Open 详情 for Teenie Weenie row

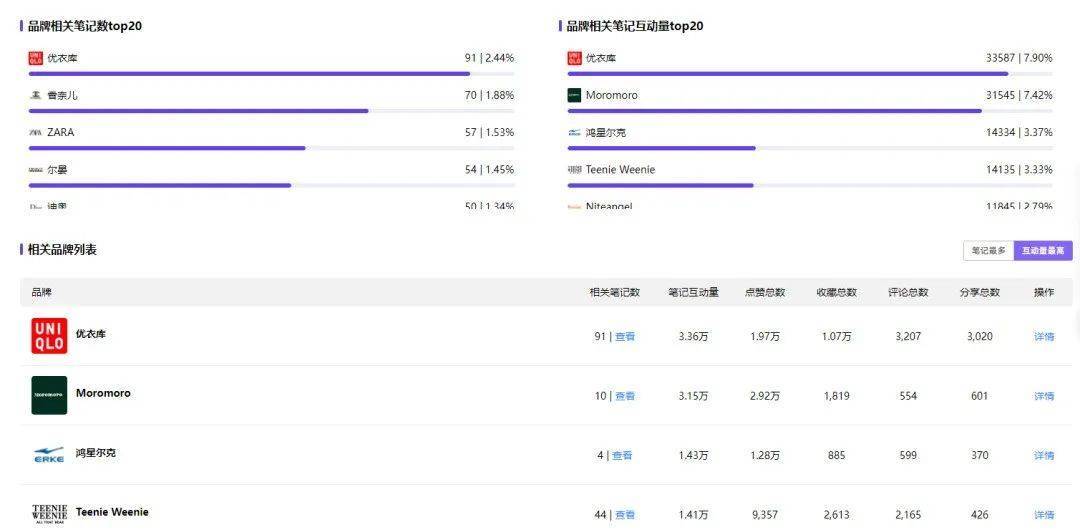pos(1043,514)
